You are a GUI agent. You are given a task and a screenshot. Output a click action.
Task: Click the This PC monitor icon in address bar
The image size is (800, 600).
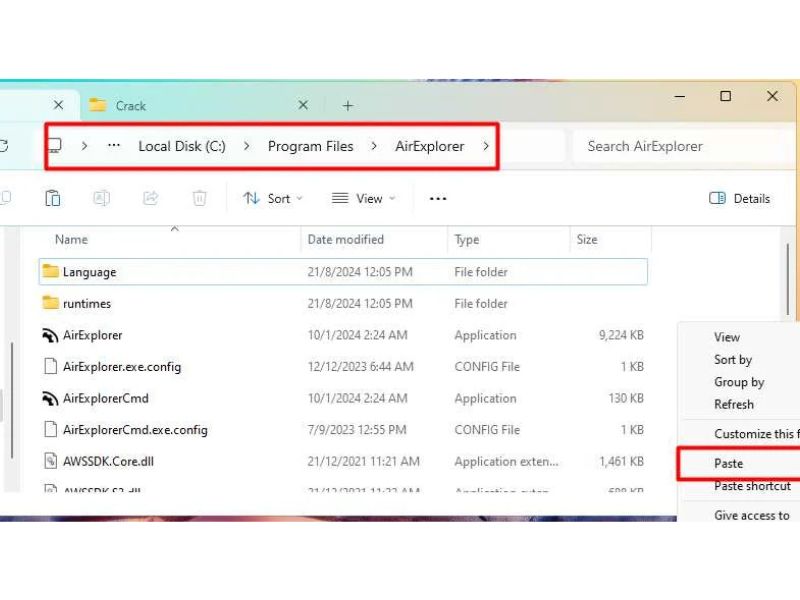(x=55, y=146)
